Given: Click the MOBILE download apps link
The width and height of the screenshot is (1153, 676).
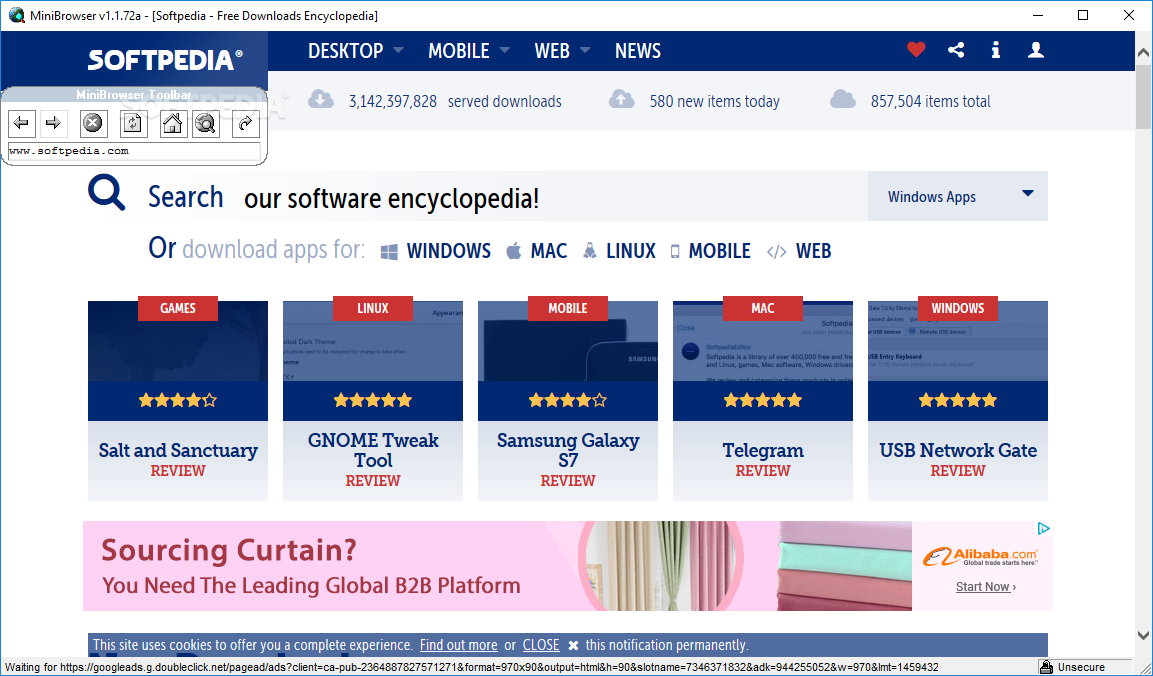Looking at the screenshot, I should pos(719,252).
